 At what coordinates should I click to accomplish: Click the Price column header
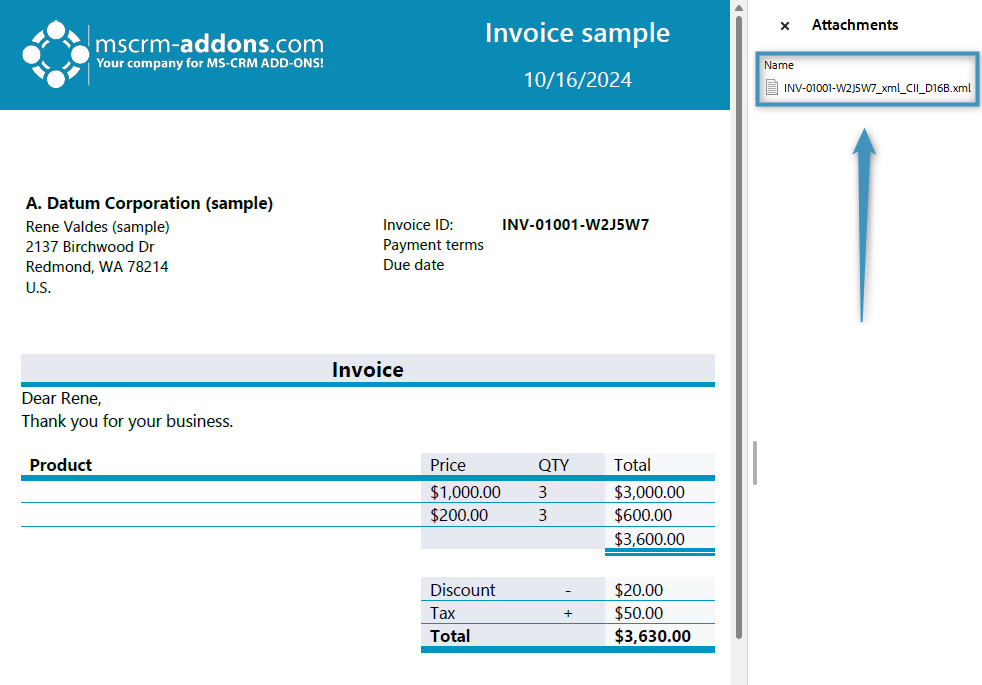448,465
